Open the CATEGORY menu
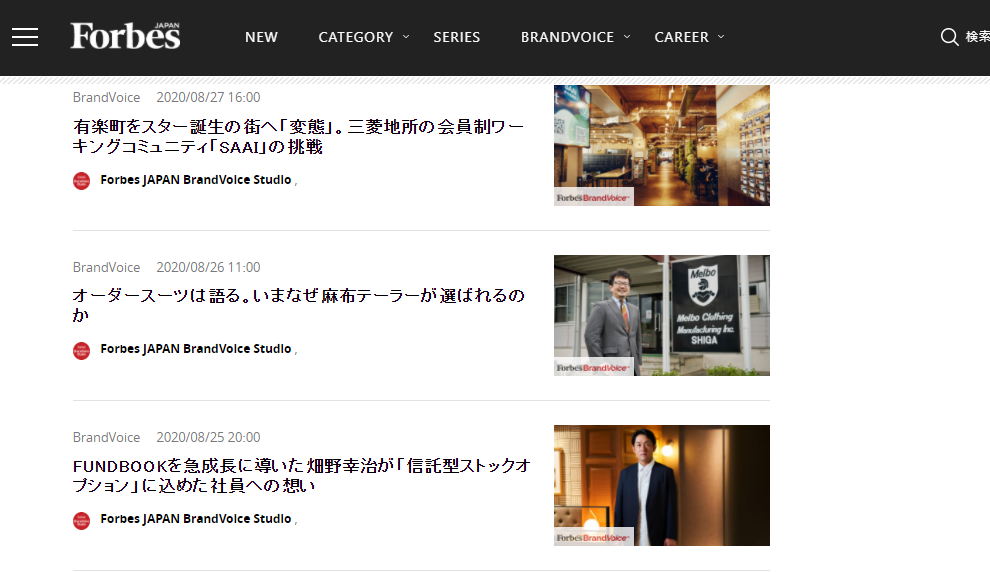 (x=355, y=37)
